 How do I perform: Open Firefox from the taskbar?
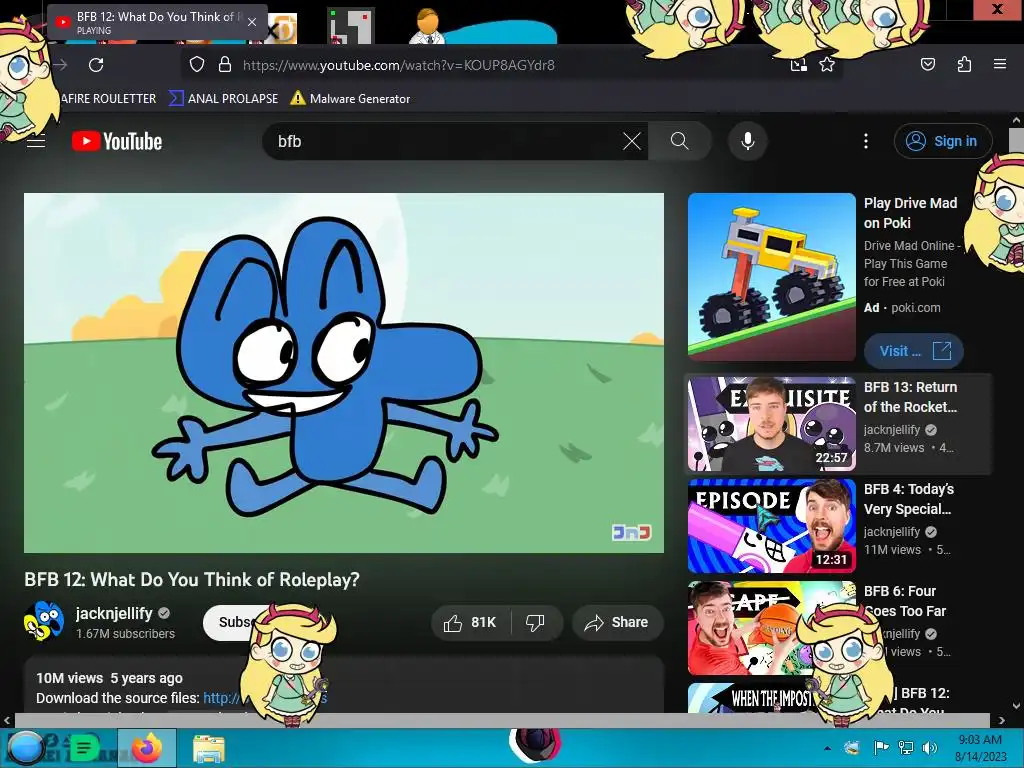pos(147,748)
